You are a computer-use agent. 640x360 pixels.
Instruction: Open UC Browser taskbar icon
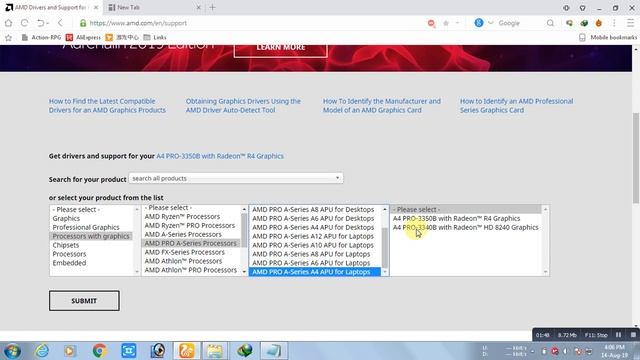coord(187,351)
